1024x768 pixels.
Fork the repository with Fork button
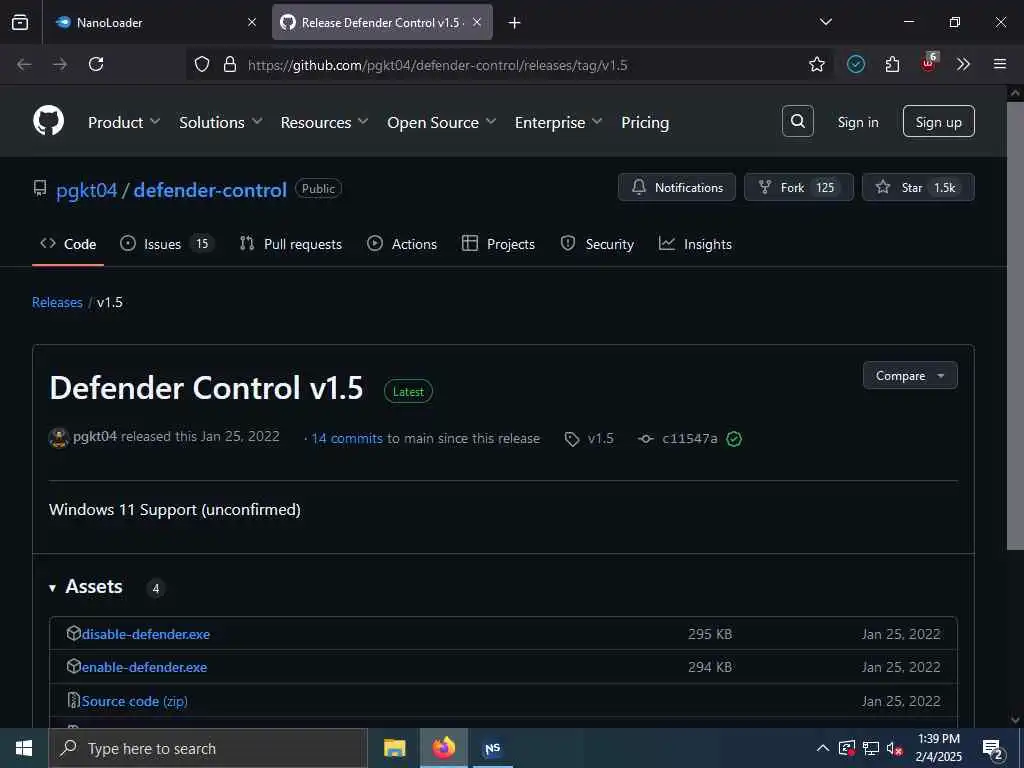coord(799,187)
